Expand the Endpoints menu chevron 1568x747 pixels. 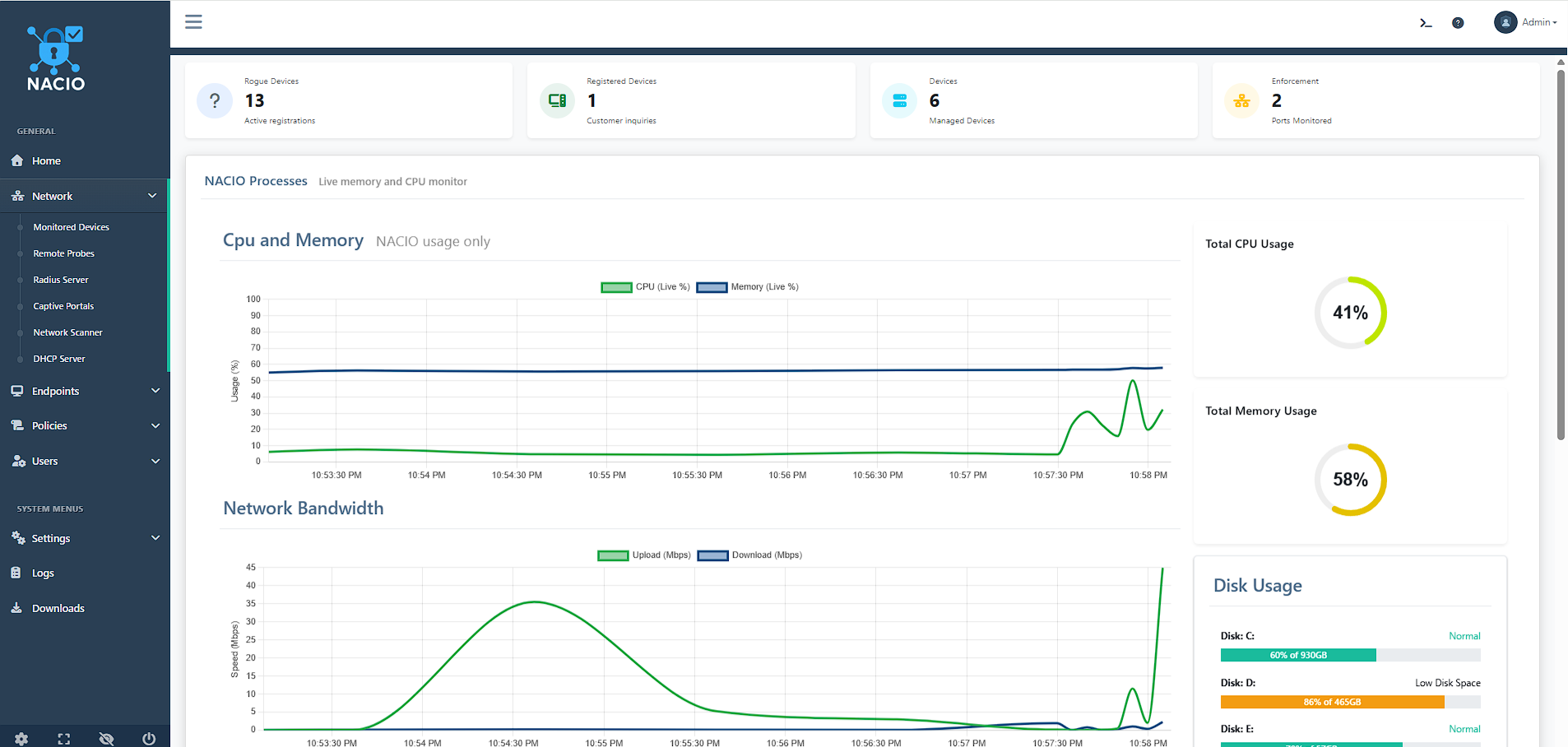[155, 391]
